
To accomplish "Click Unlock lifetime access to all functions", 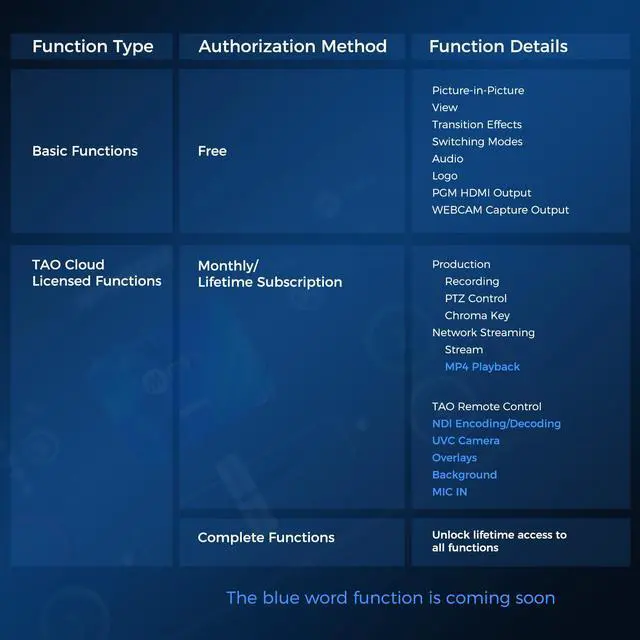I will pyautogui.click(x=499, y=541).
